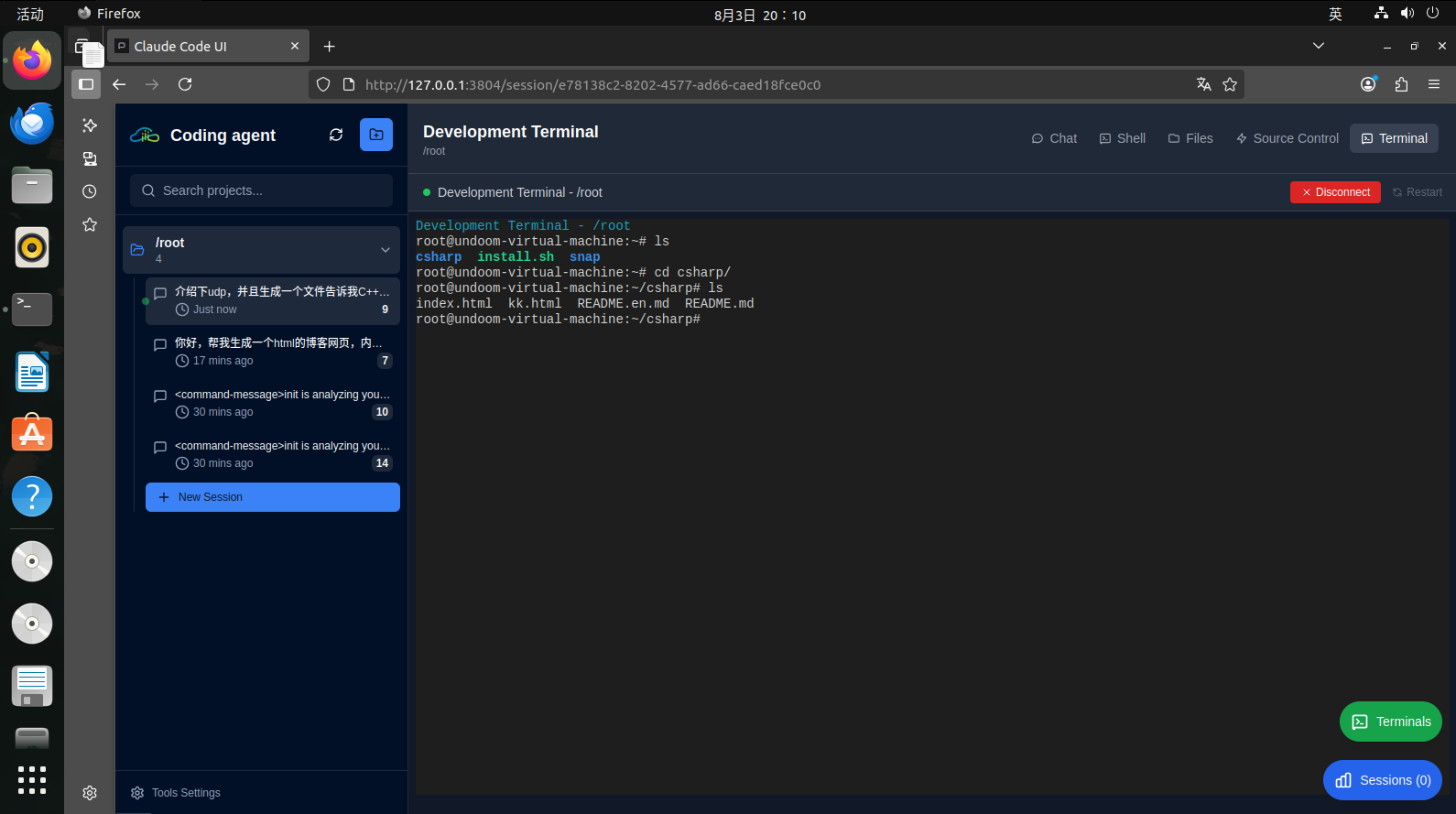Close the Claude Code UI tab
This screenshot has width=1456, height=814.
pyautogui.click(x=295, y=46)
